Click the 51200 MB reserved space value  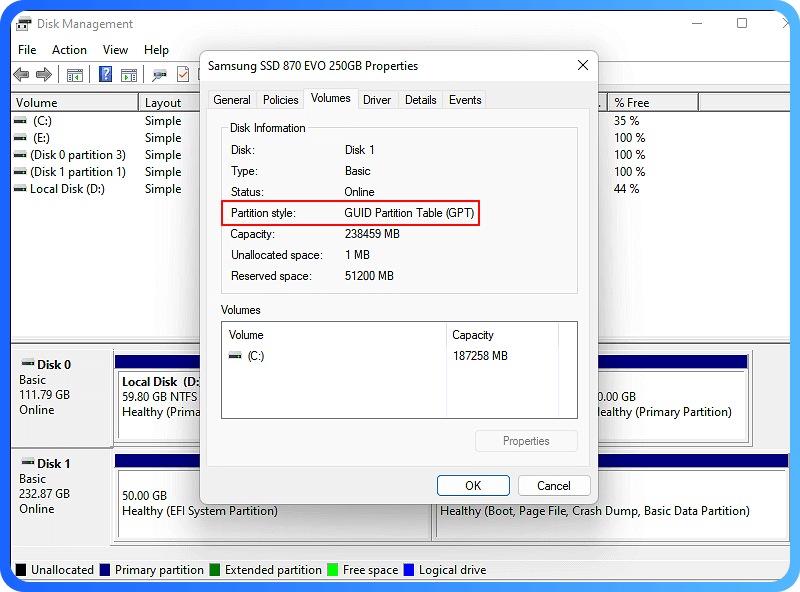tap(369, 276)
